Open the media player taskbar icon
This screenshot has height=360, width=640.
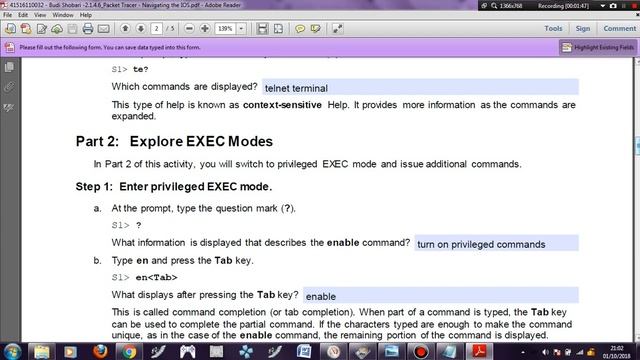click(71, 351)
